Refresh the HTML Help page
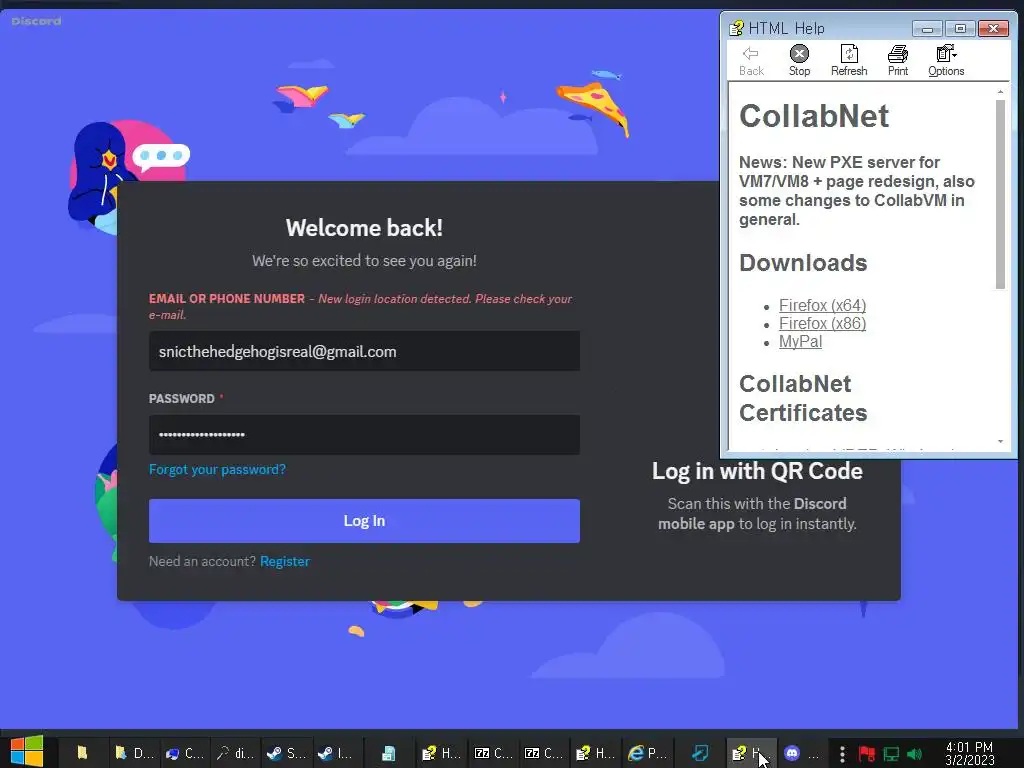This screenshot has width=1024, height=768. 848,61
